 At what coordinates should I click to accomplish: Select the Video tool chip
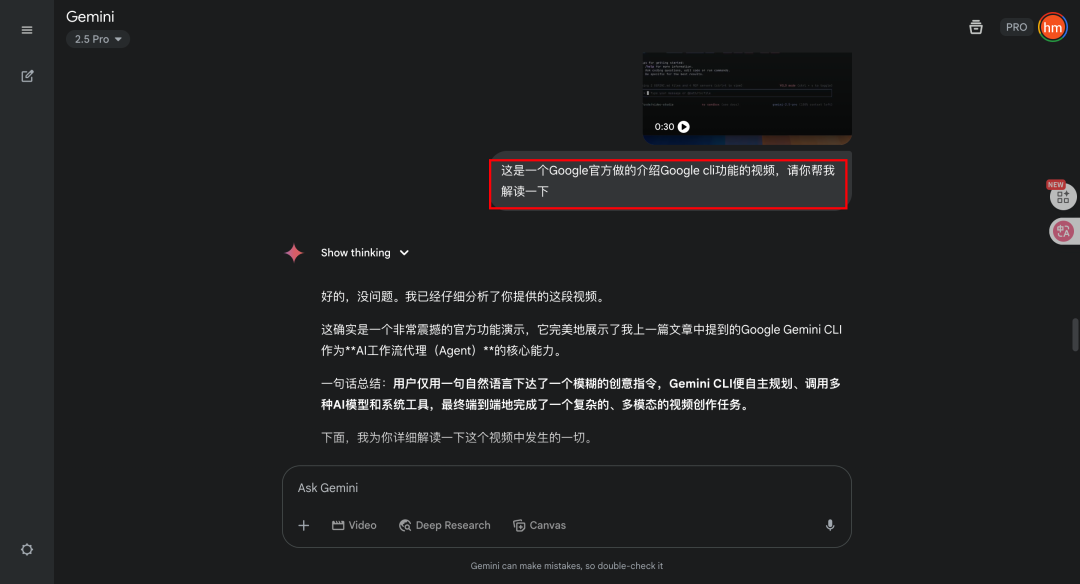coord(354,525)
